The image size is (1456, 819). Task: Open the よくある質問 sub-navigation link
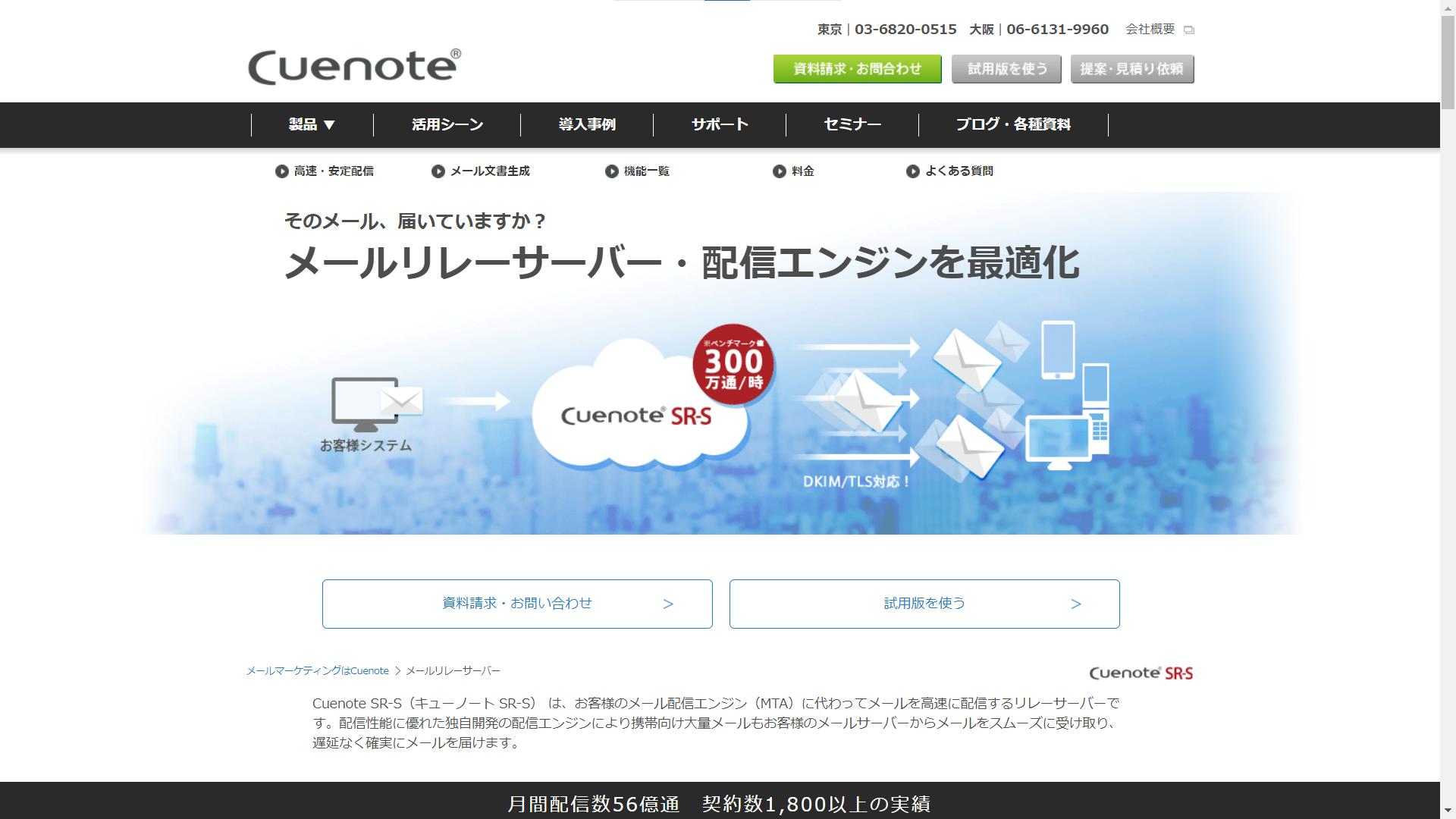(x=959, y=171)
